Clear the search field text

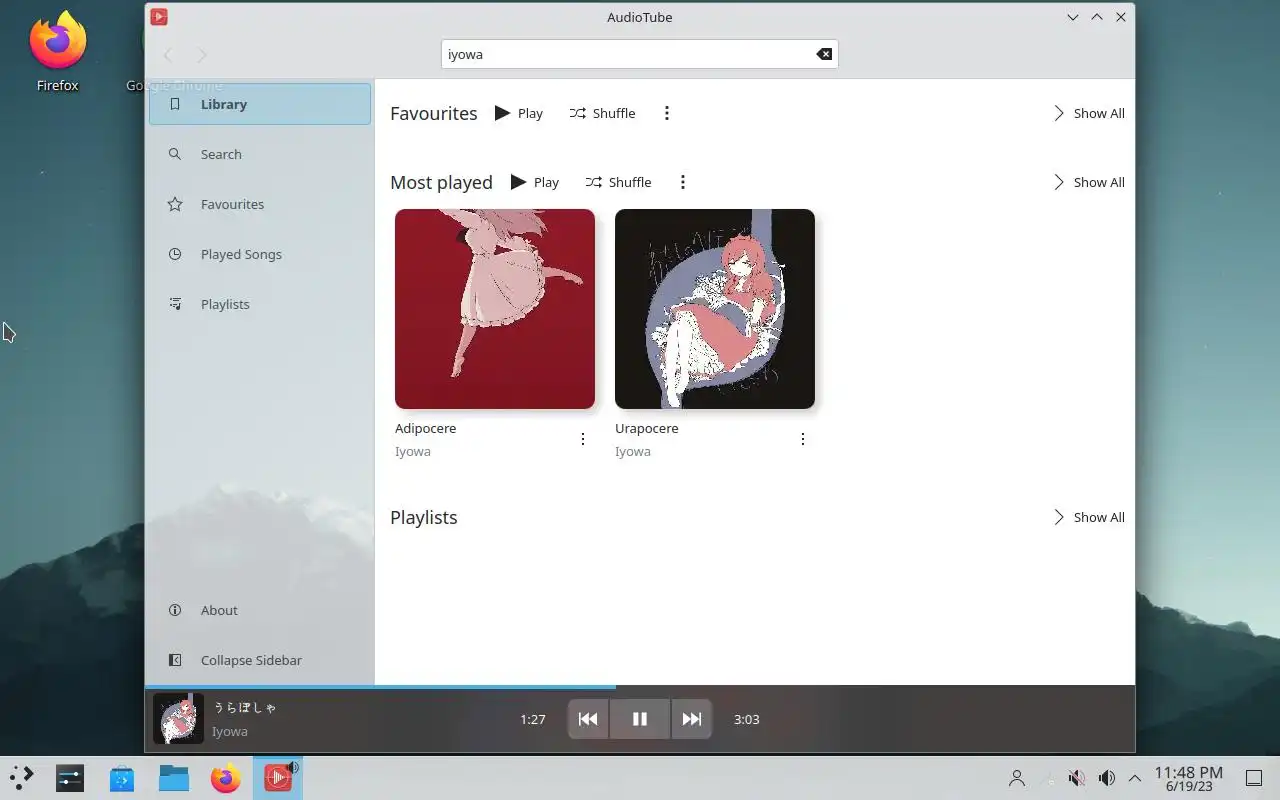(x=824, y=54)
